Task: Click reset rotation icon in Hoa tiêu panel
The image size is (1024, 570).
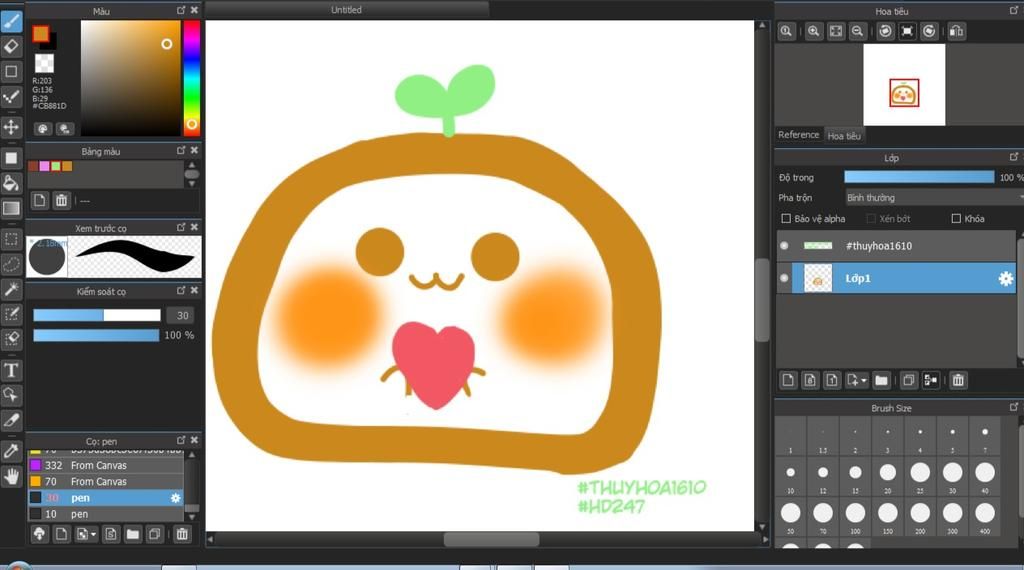Action: click(907, 31)
